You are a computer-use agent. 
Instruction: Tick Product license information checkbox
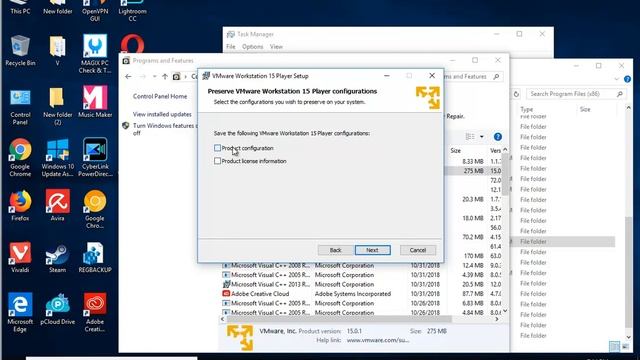tap(218, 161)
